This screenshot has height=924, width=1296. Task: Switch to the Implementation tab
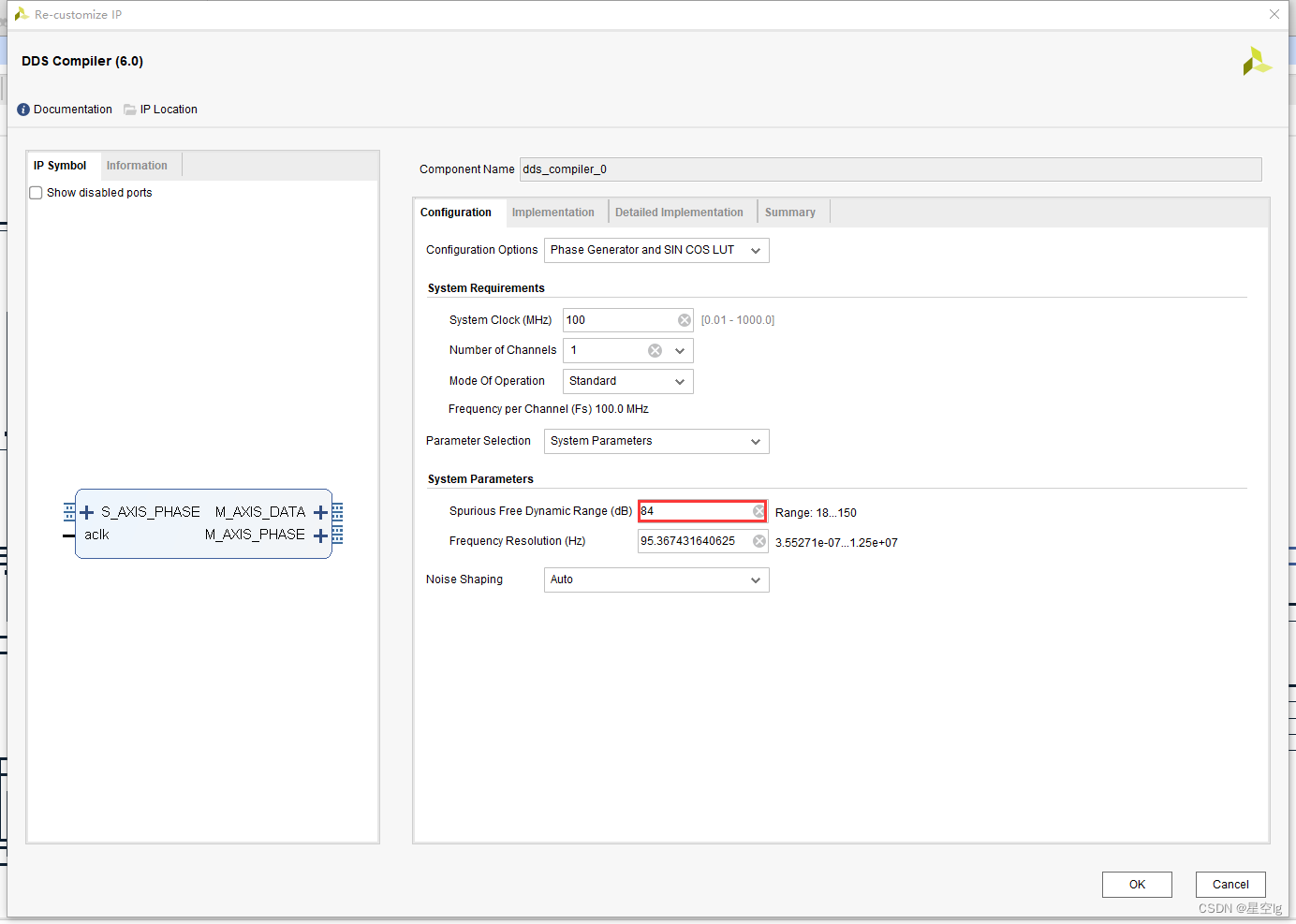coord(553,213)
